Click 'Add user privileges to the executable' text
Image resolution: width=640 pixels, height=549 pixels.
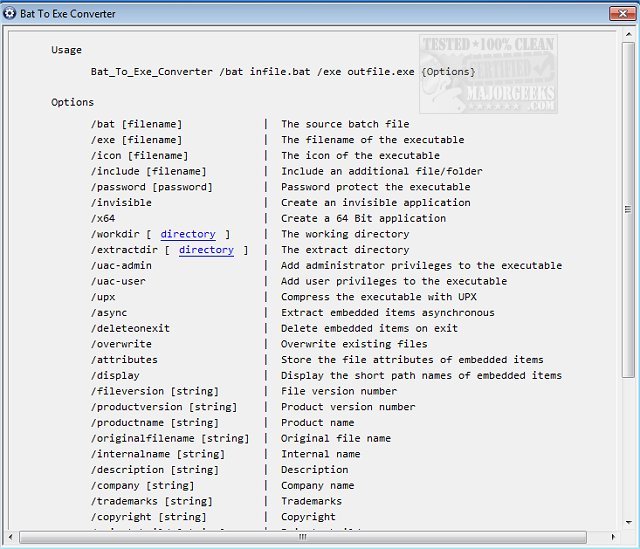click(394, 281)
